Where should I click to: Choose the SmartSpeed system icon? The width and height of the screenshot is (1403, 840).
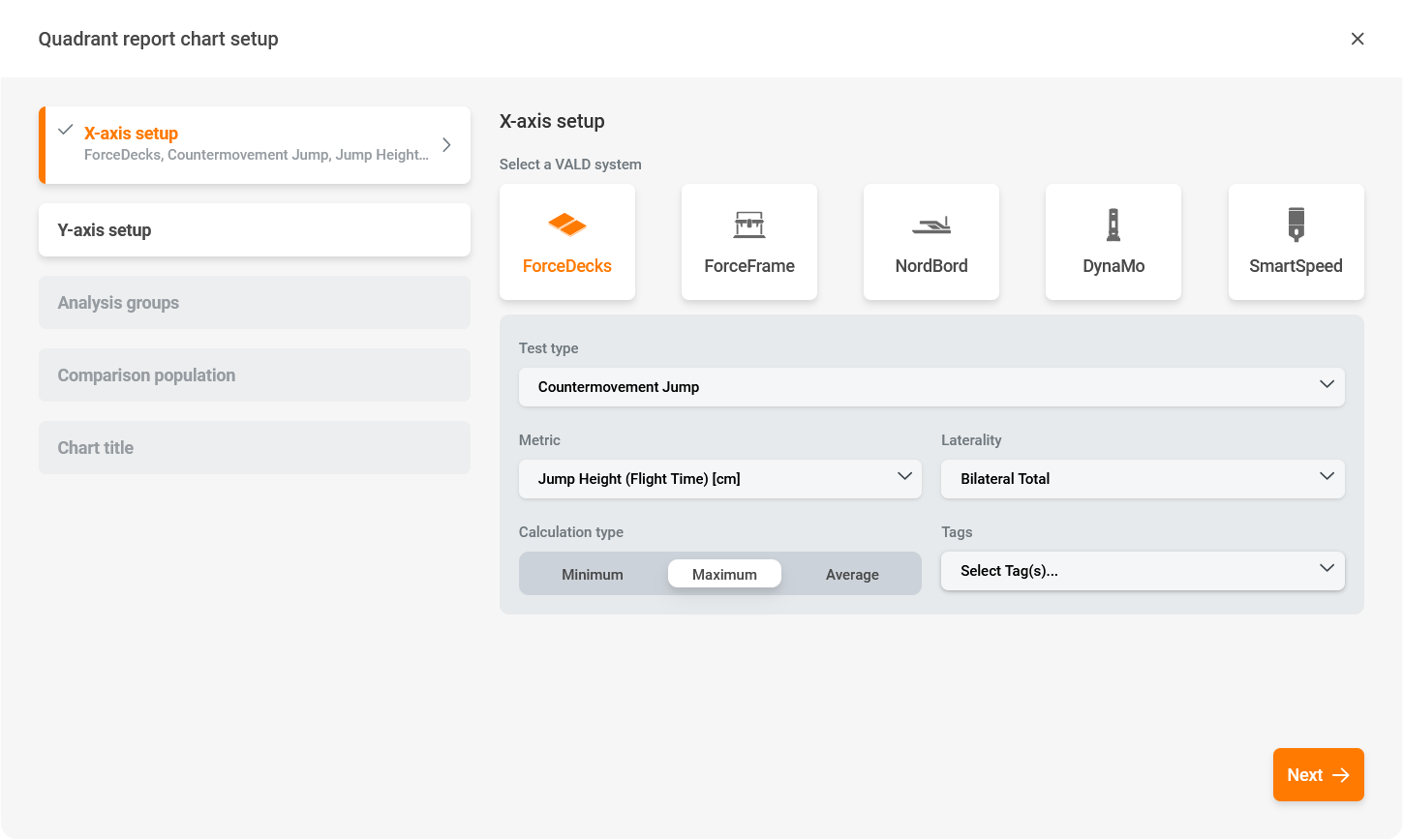coord(1296,225)
